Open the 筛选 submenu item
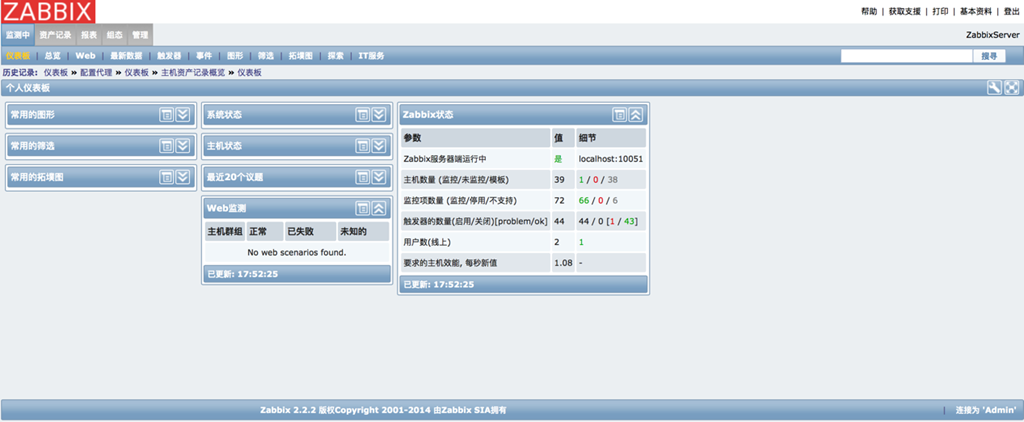Image resolution: width=1024 pixels, height=422 pixels. 266,56
